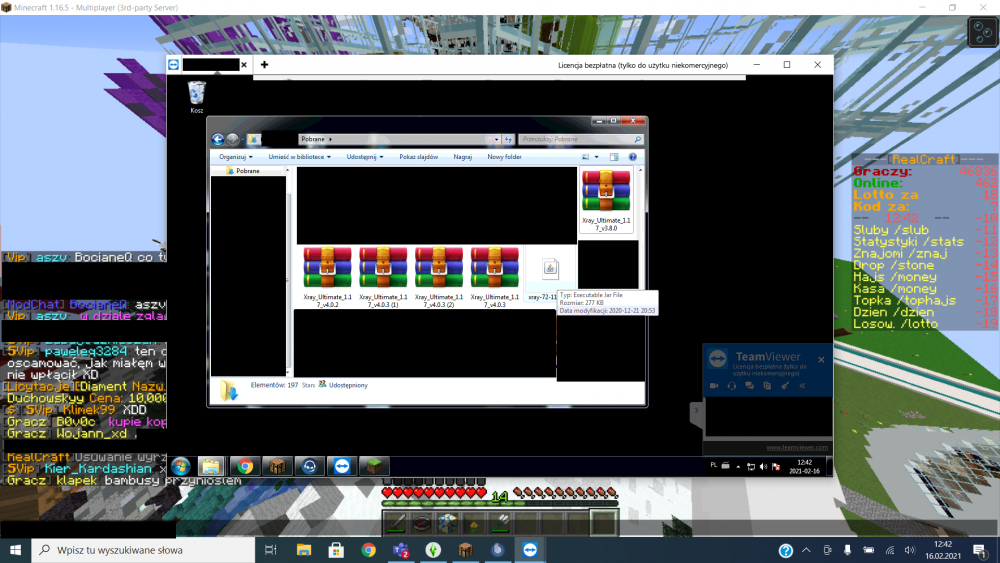Click Pokaz slajdów in Explorer toolbar

tap(418, 157)
